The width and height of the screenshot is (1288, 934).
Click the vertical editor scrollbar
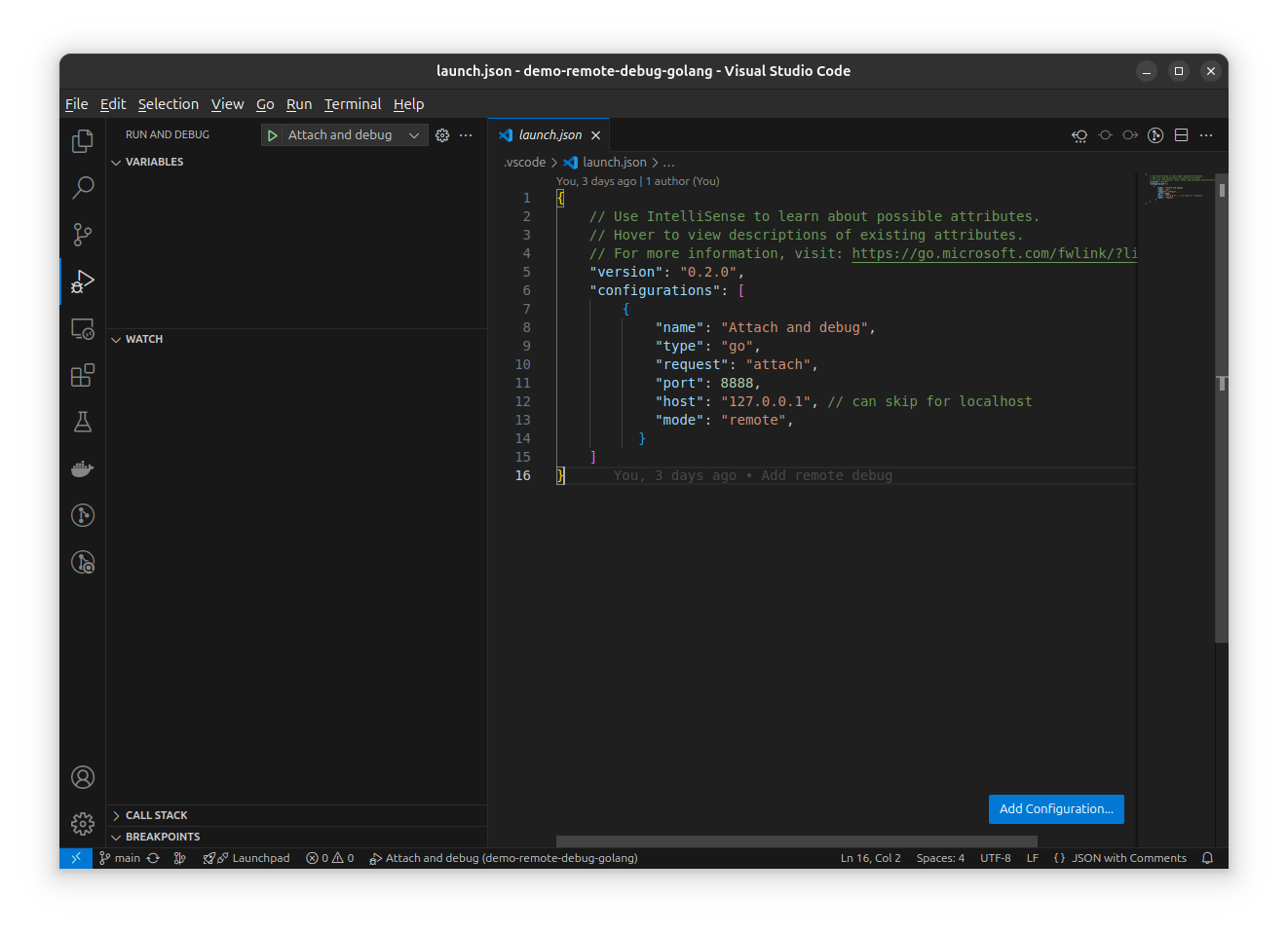tap(1221, 407)
